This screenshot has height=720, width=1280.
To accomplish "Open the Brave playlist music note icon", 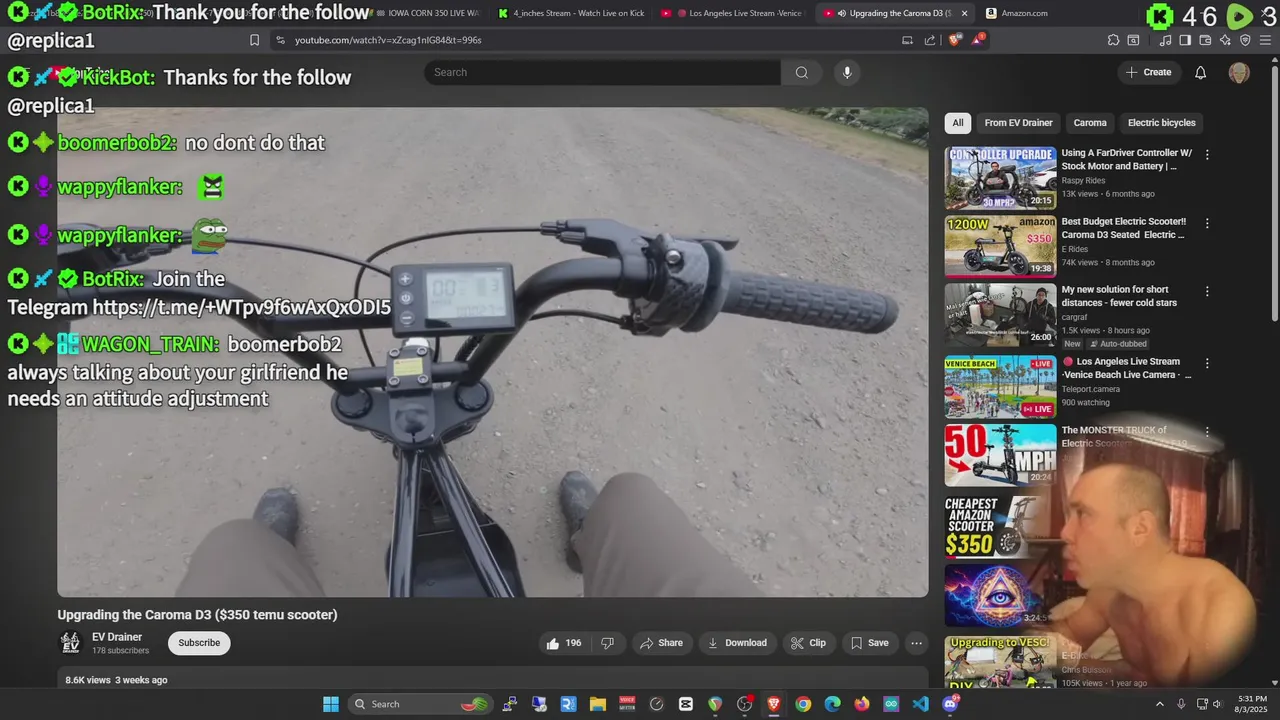I will point(1165,40).
